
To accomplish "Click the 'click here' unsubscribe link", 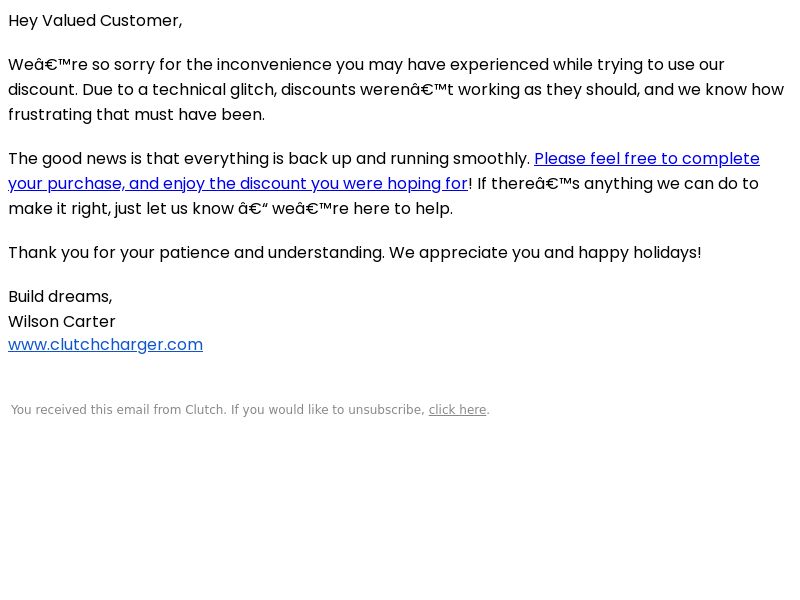I will coord(457,410).
